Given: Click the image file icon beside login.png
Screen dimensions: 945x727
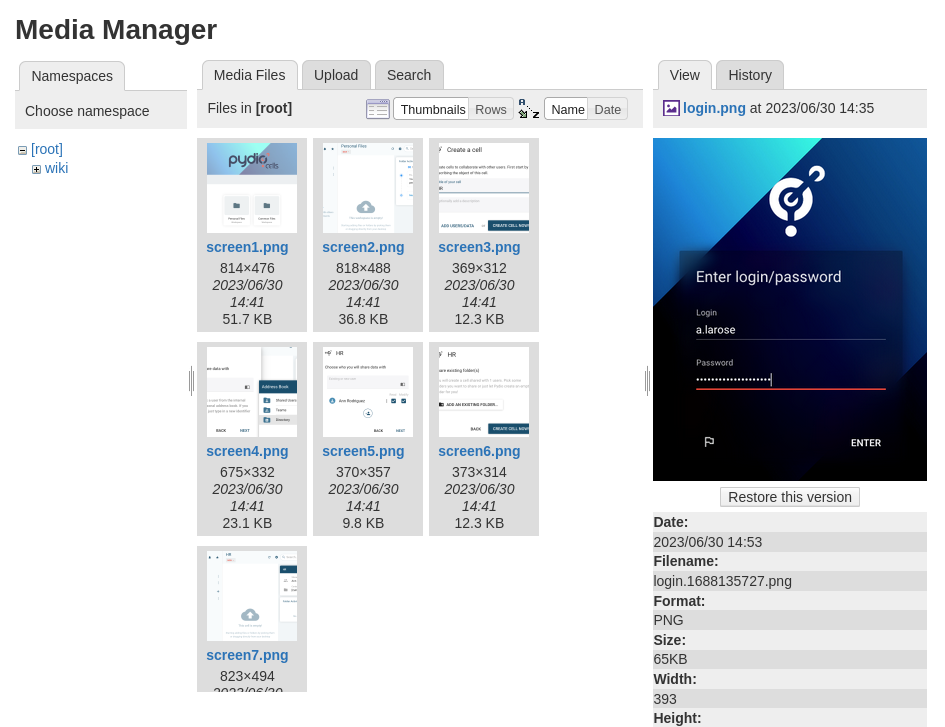Looking at the screenshot, I should [671, 108].
